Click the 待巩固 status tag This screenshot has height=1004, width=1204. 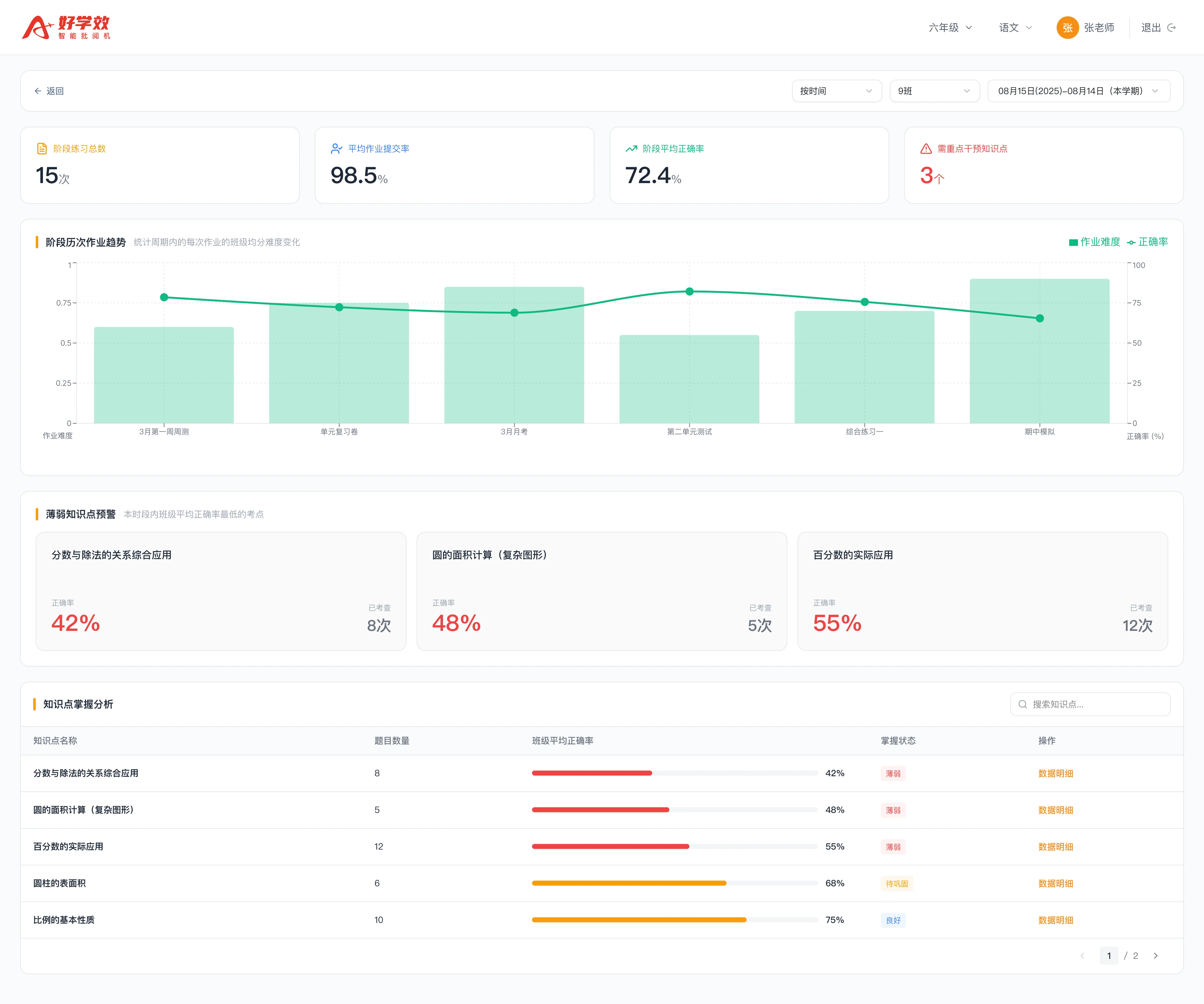897,884
